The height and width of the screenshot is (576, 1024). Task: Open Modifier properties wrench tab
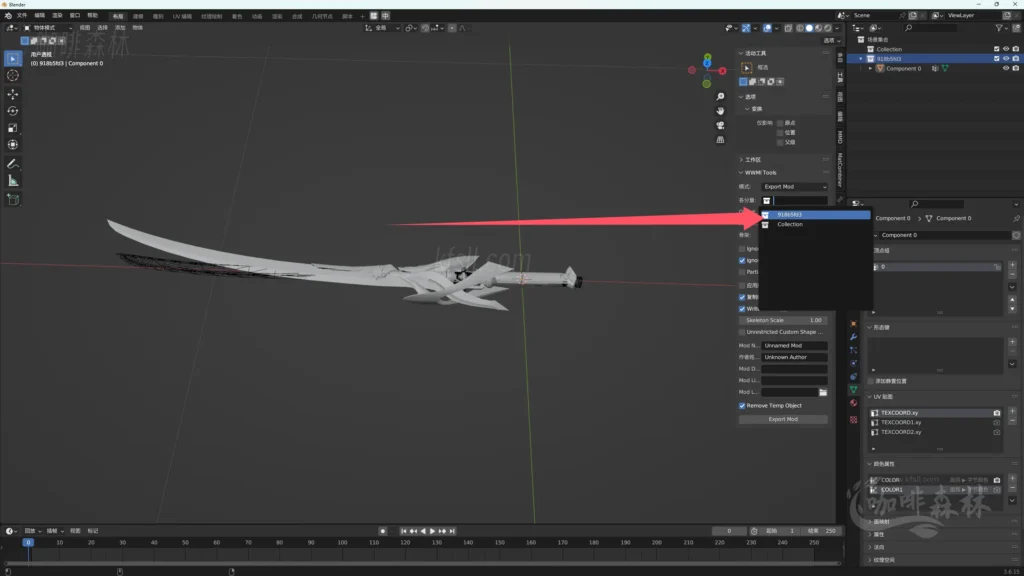point(853,337)
